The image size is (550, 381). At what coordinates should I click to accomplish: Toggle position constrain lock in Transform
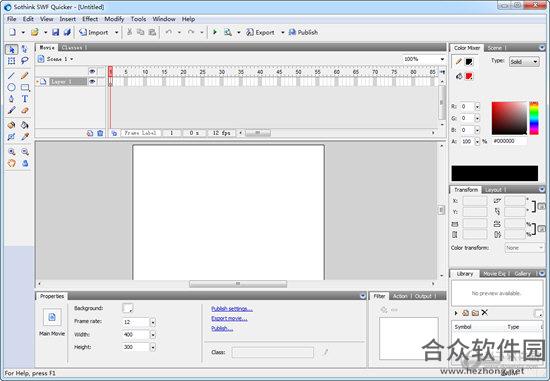(x=541, y=206)
